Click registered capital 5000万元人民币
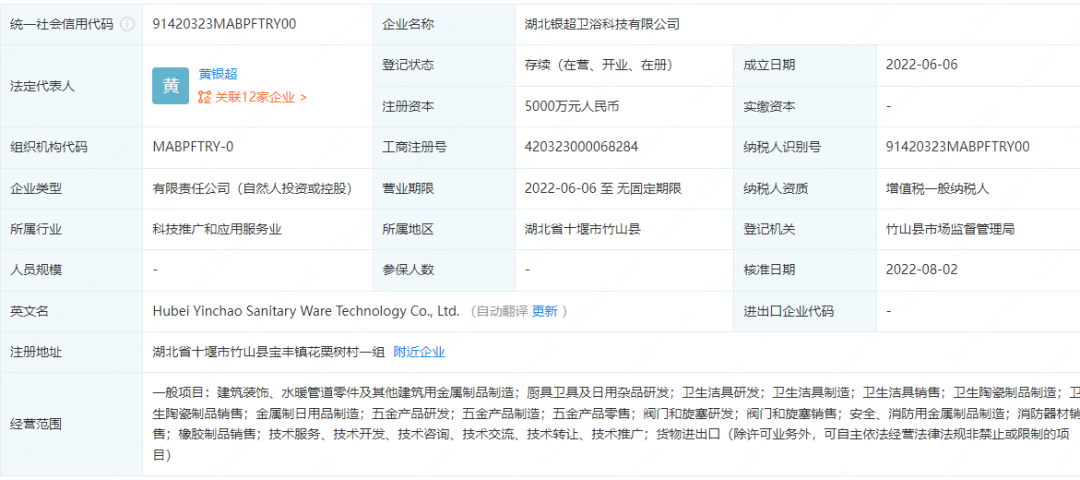The height and width of the screenshot is (480, 1080). pyautogui.click(x=572, y=106)
